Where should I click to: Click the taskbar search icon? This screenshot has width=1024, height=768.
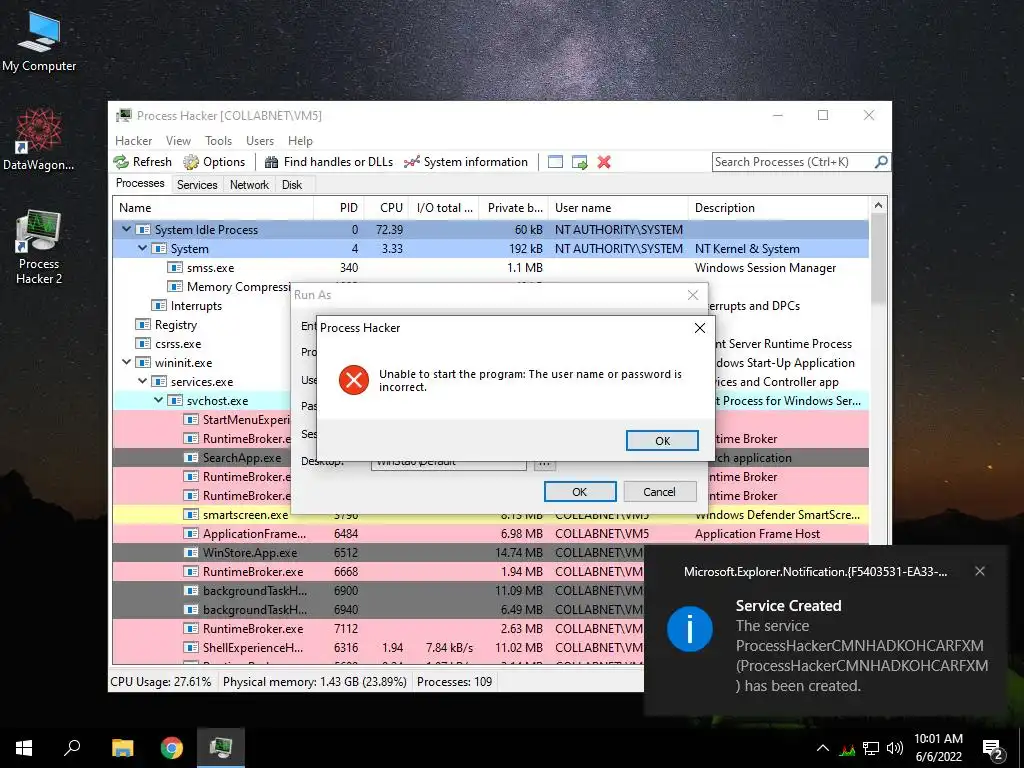(72, 748)
